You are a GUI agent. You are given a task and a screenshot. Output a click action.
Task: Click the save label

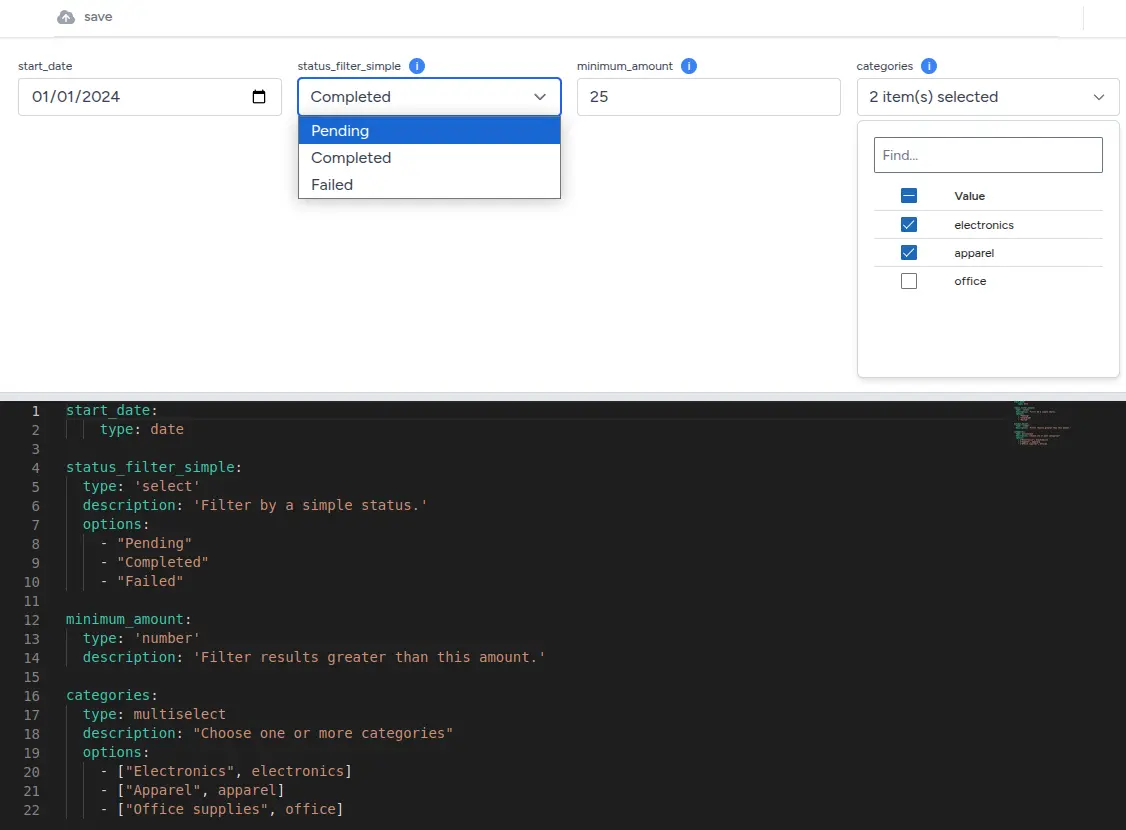click(x=98, y=17)
